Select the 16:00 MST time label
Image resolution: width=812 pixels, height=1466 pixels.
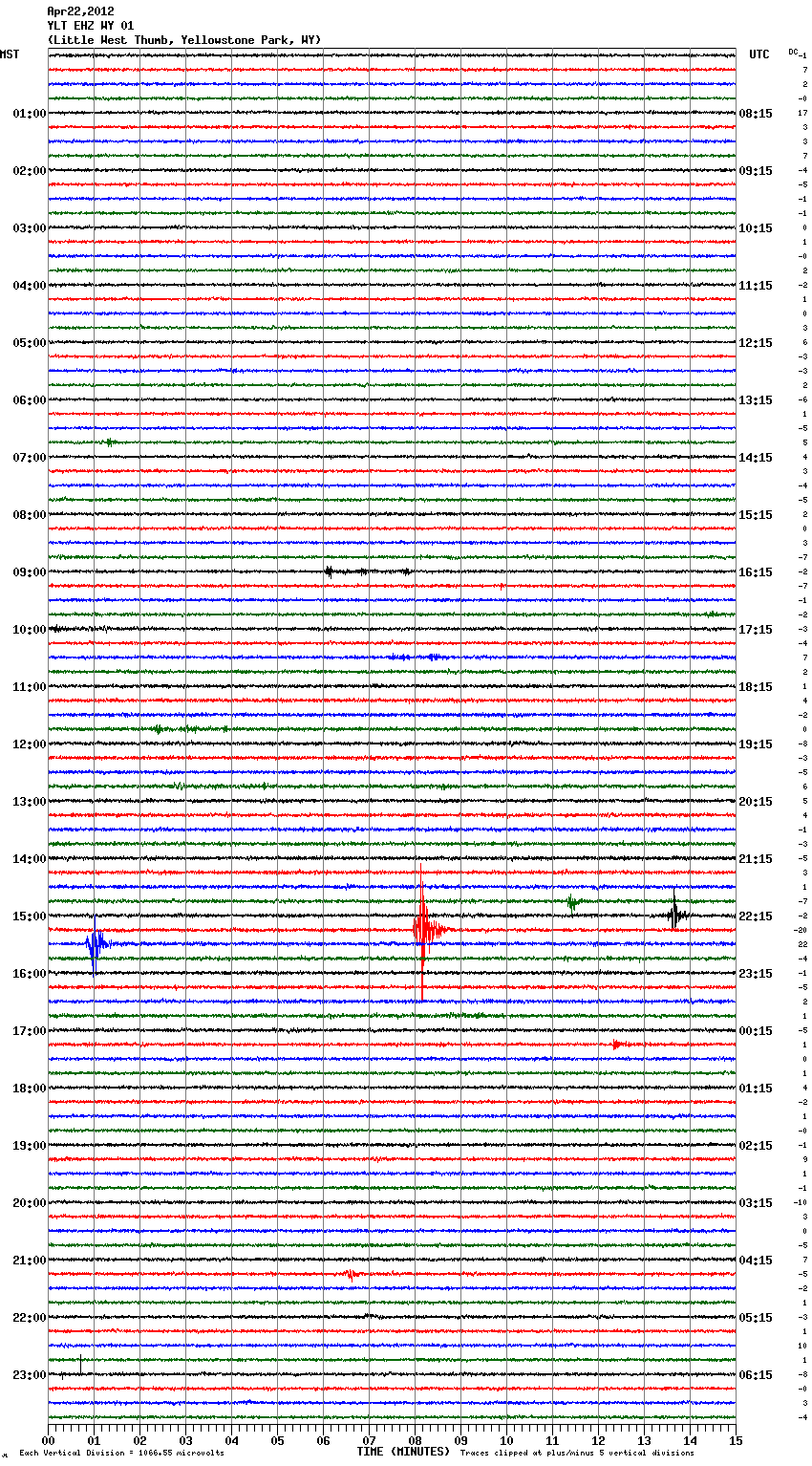tap(29, 974)
